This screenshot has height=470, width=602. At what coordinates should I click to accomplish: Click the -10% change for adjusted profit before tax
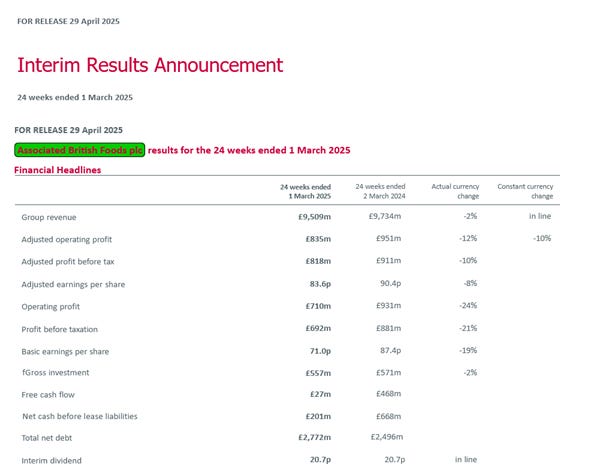468,261
